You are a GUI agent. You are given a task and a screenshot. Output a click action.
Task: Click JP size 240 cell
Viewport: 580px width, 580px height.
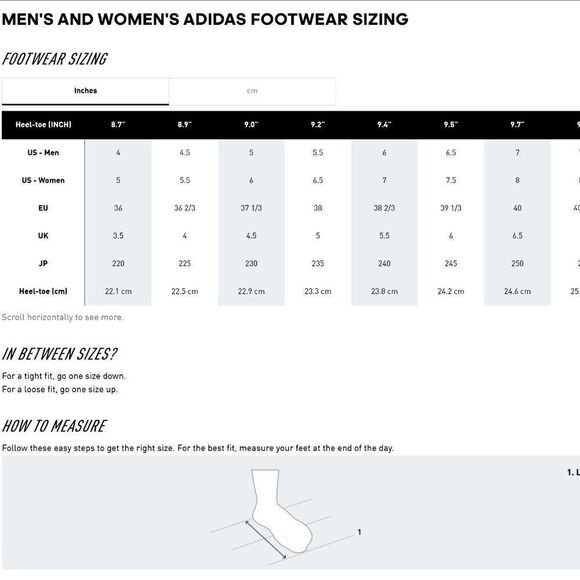[x=384, y=263]
